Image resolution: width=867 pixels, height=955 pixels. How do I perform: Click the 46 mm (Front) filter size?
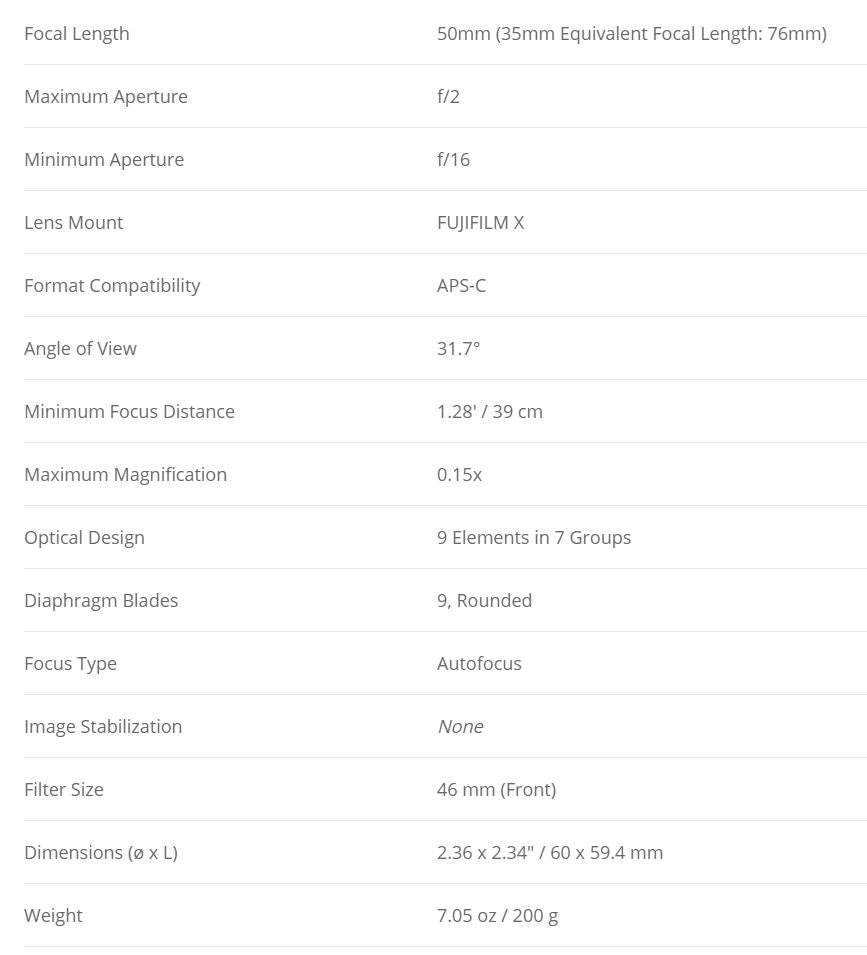click(496, 790)
